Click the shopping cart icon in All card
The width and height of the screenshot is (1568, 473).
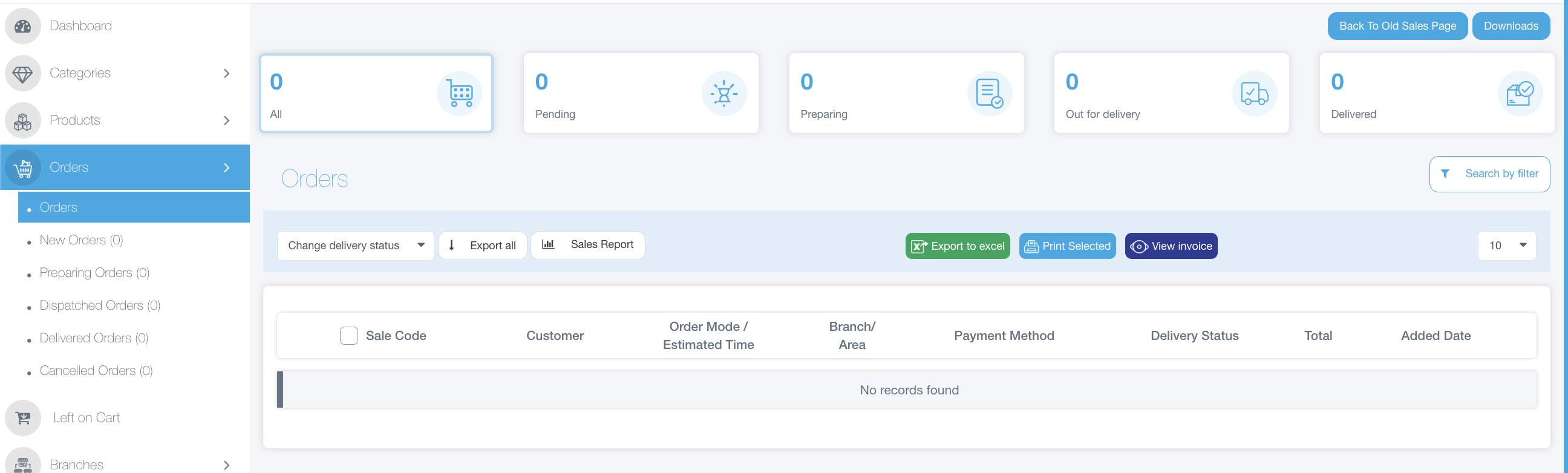(460, 94)
